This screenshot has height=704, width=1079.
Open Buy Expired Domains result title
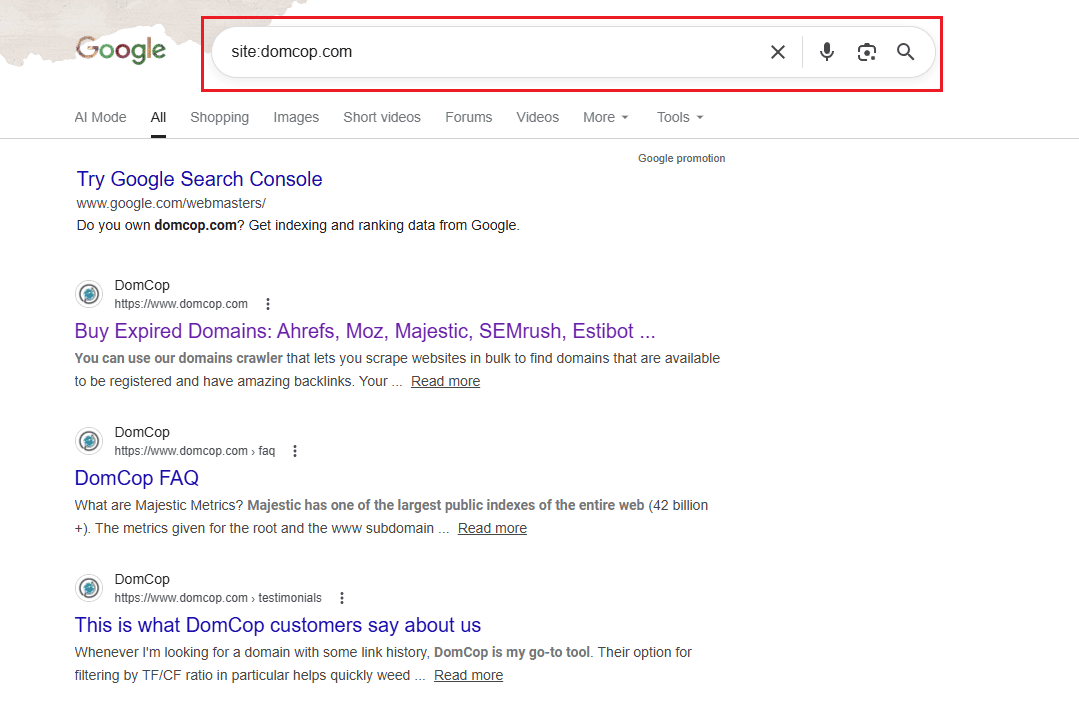coord(365,331)
